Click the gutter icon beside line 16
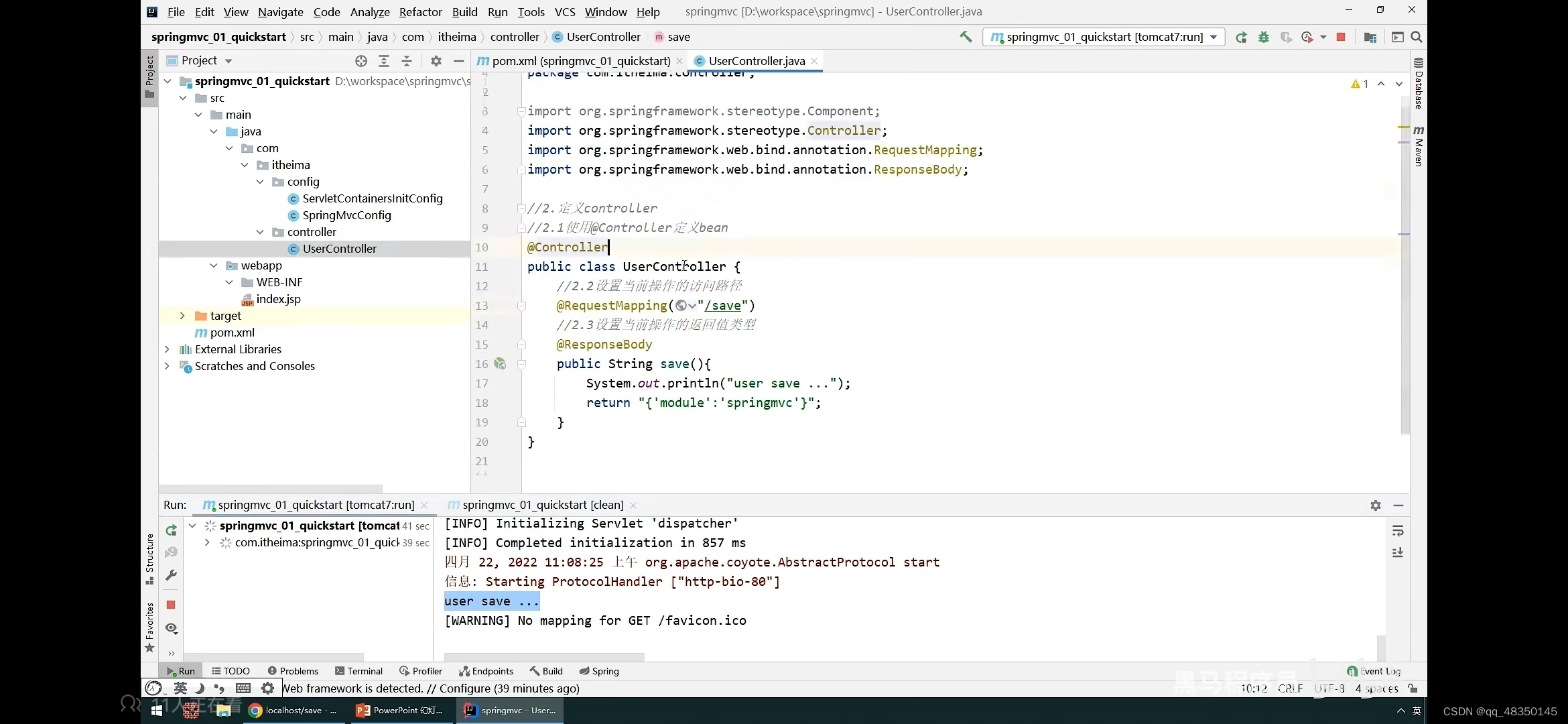The image size is (1568, 724). (500, 363)
